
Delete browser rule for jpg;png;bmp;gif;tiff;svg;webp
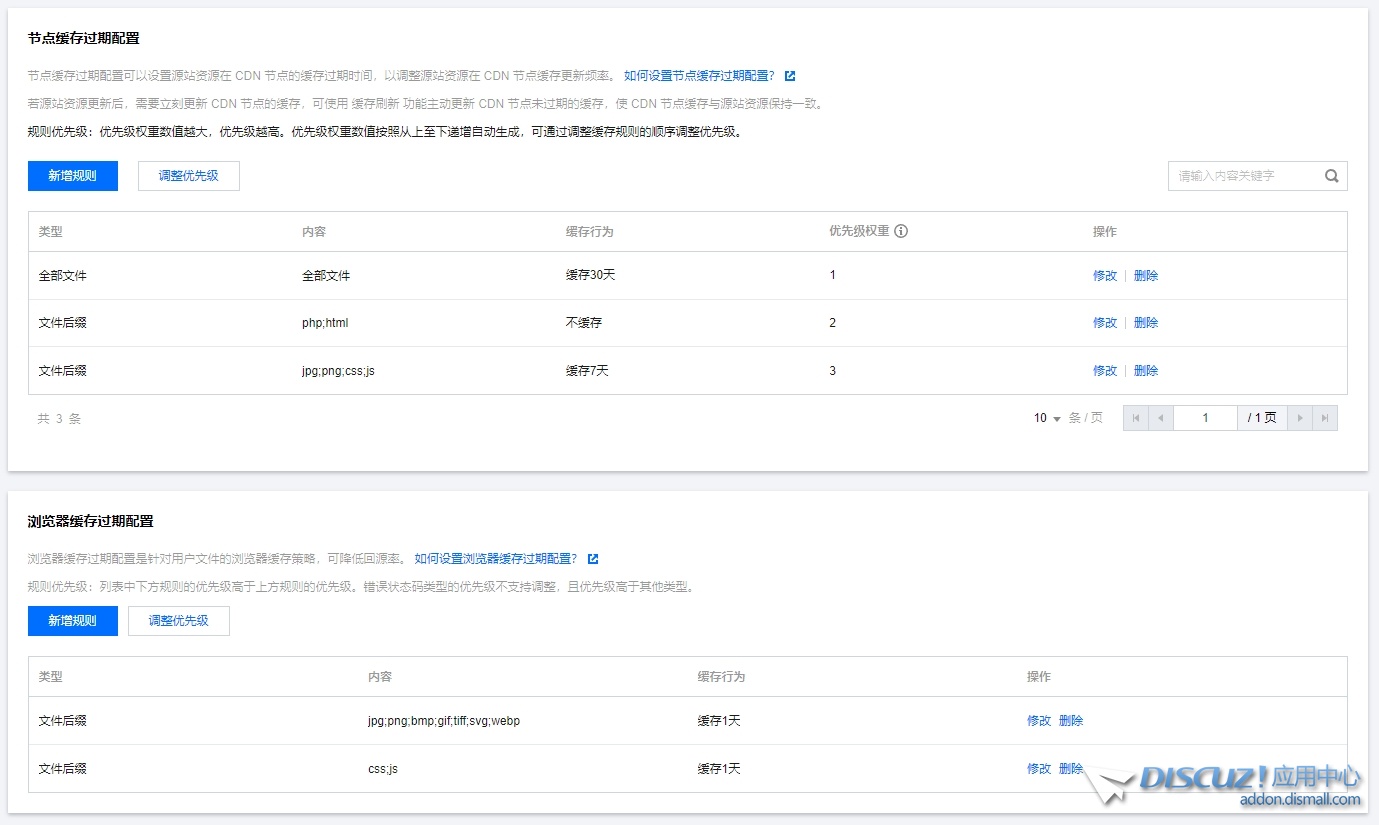tap(1071, 721)
